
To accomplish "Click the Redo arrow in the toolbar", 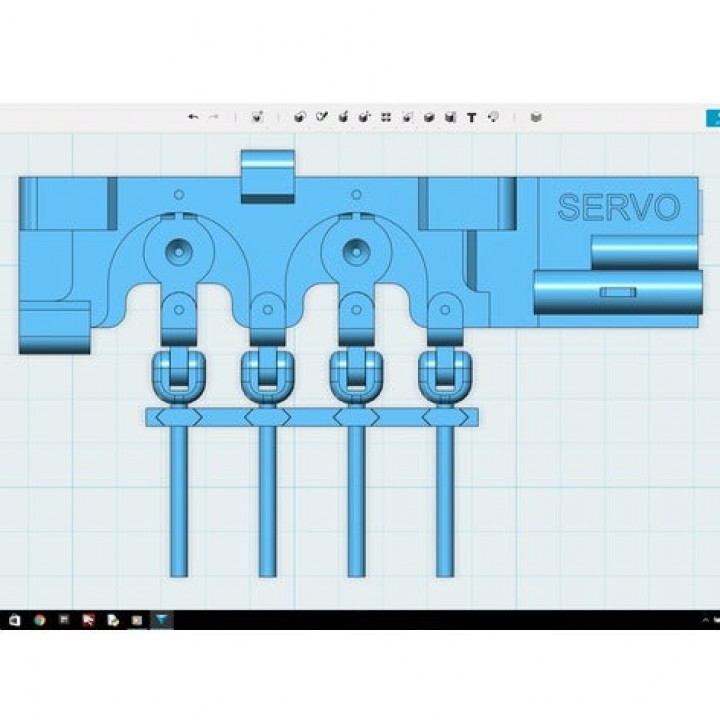I will (213, 117).
